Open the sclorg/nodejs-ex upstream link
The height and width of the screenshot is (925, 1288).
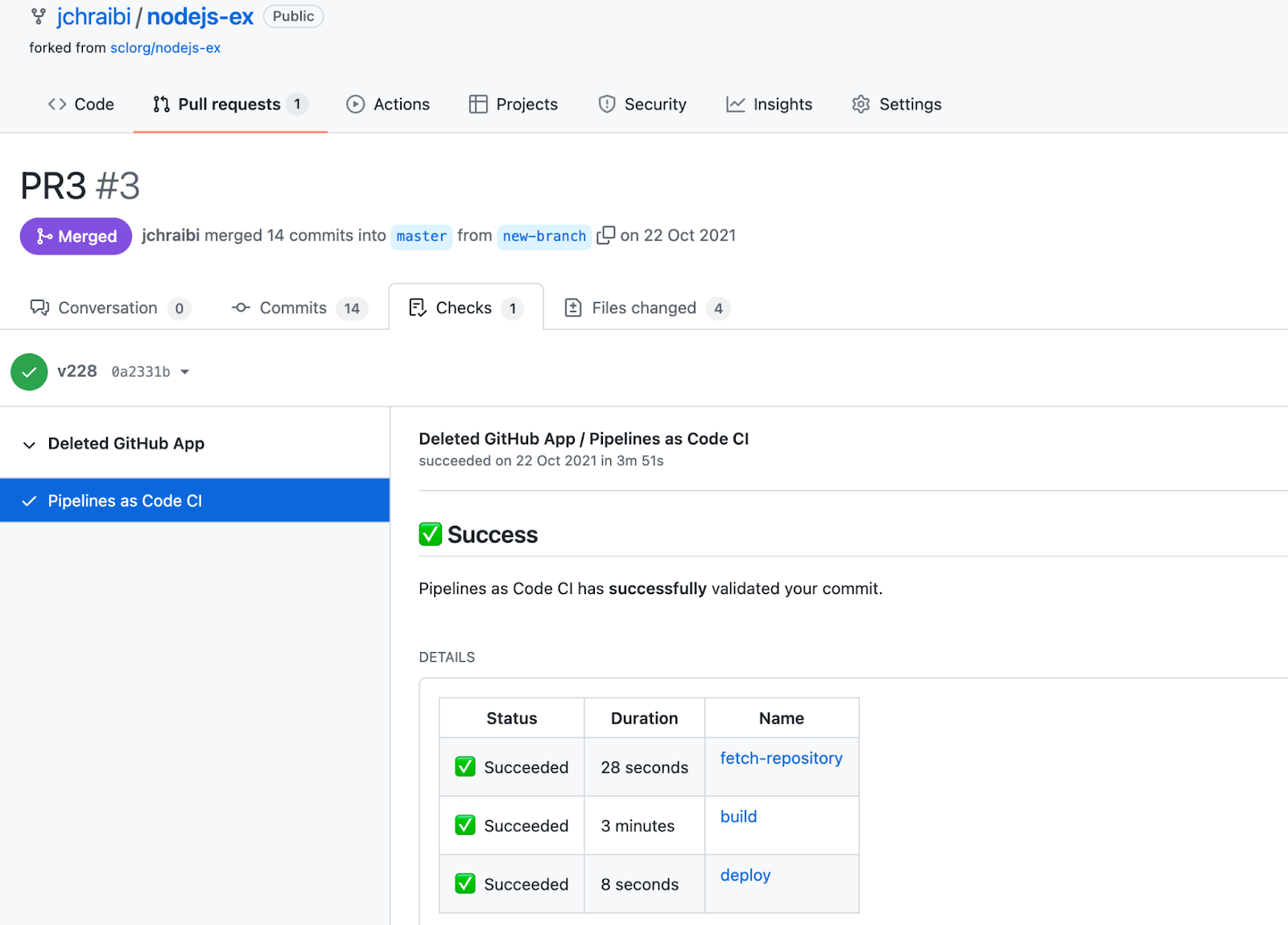click(x=165, y=47)
